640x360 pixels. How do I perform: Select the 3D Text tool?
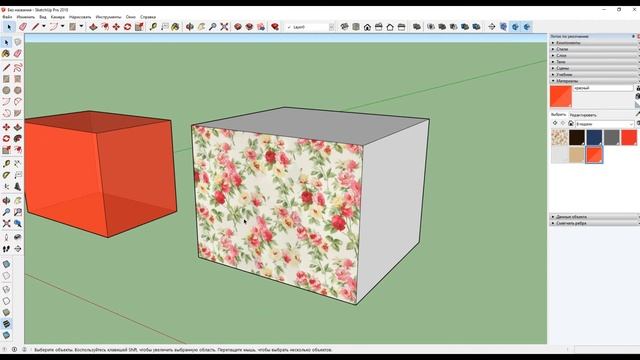(x=18, y=187)
